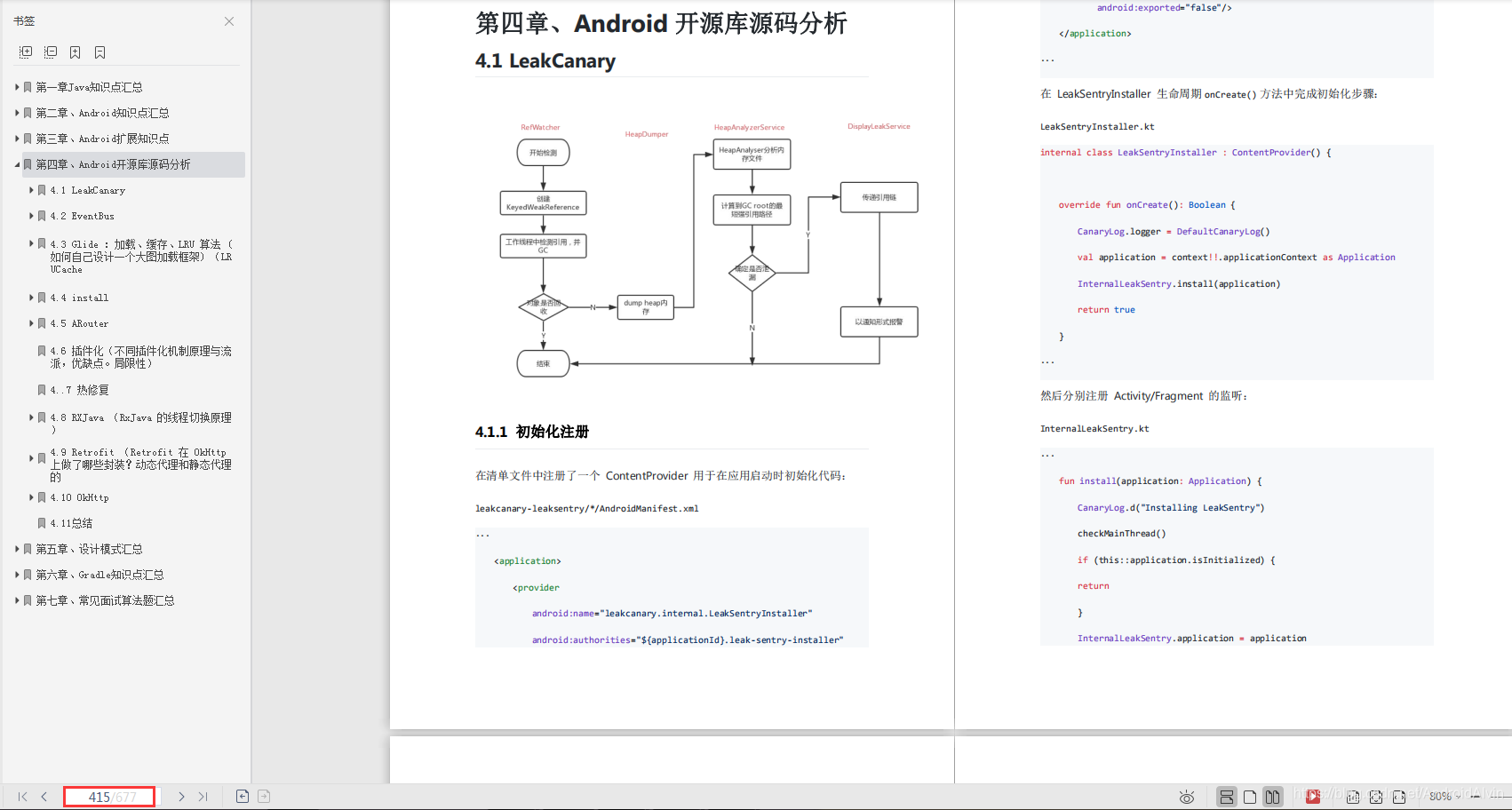Screen dimensions: 1512x810
Task: Expand the 第一章 Java知识点汇总 bookmark
Action: [x=17, y=87]
